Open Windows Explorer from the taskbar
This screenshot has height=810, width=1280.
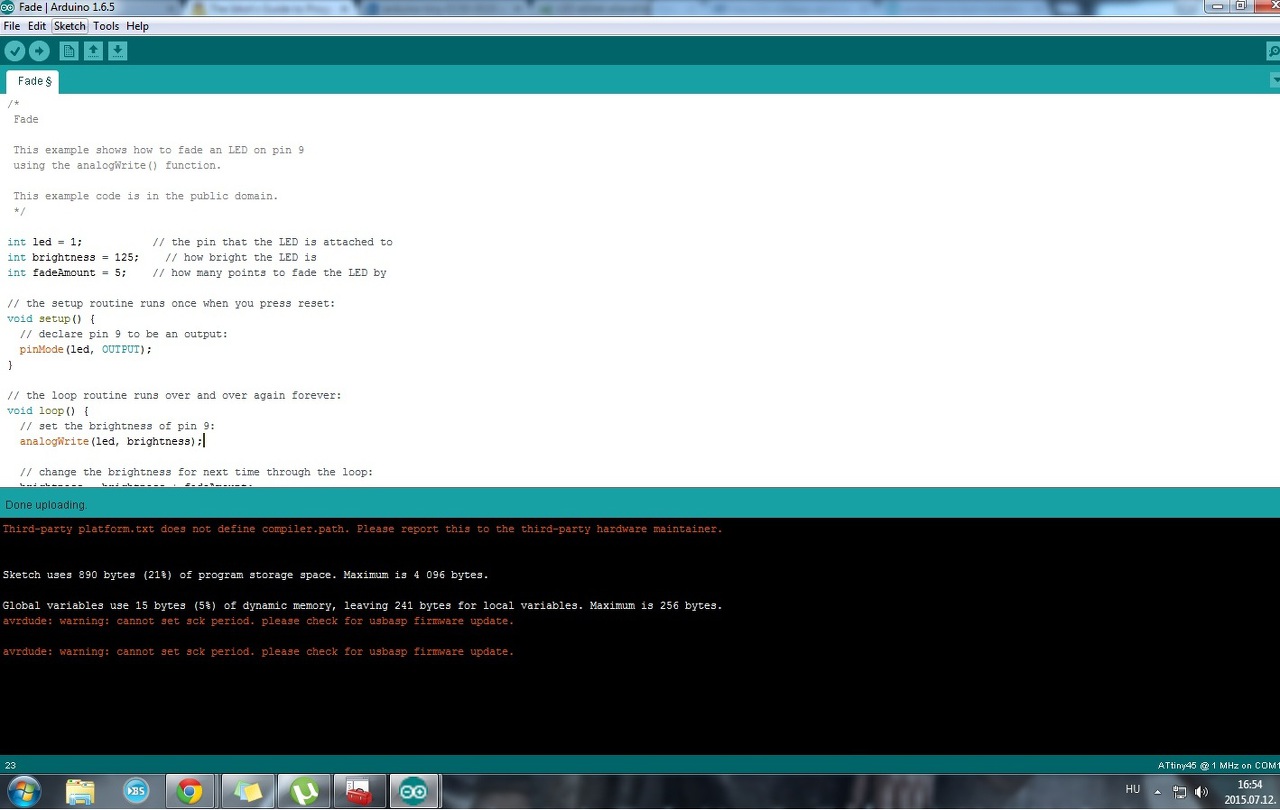coord(80,792)
